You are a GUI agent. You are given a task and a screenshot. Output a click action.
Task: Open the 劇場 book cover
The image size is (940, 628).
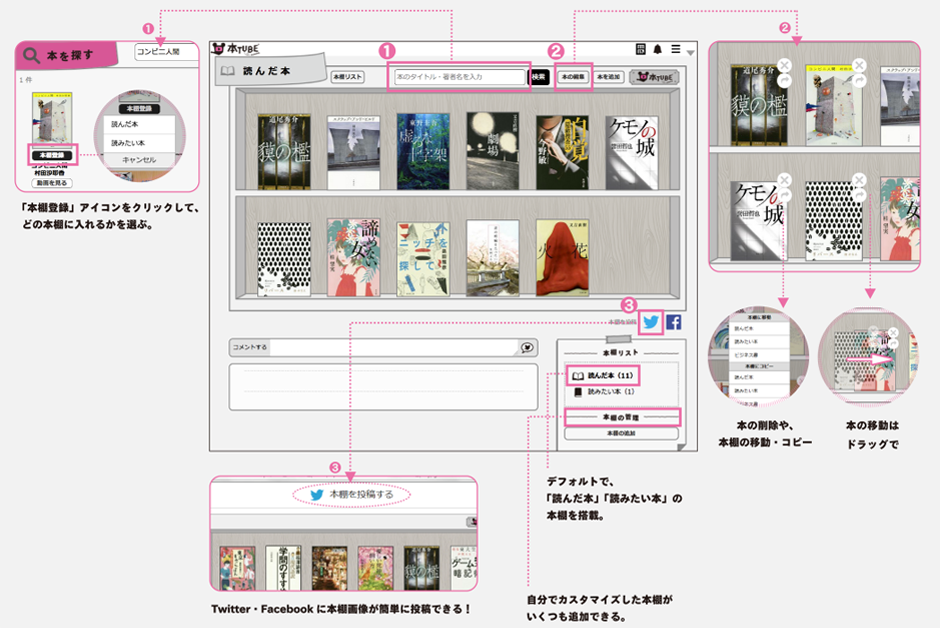click(493, 151)
